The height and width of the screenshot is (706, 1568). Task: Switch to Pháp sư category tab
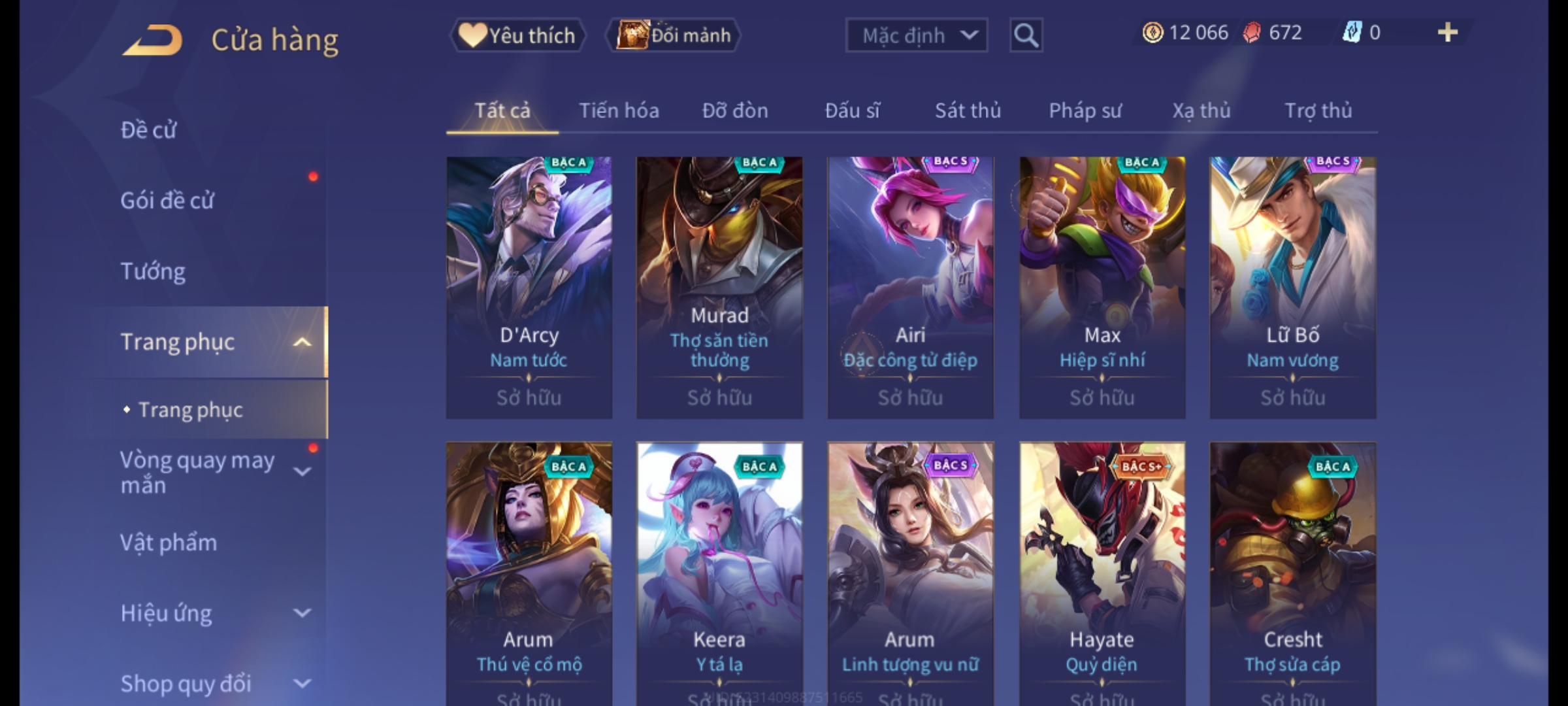pyautogui.click(x=1085, y=110)
